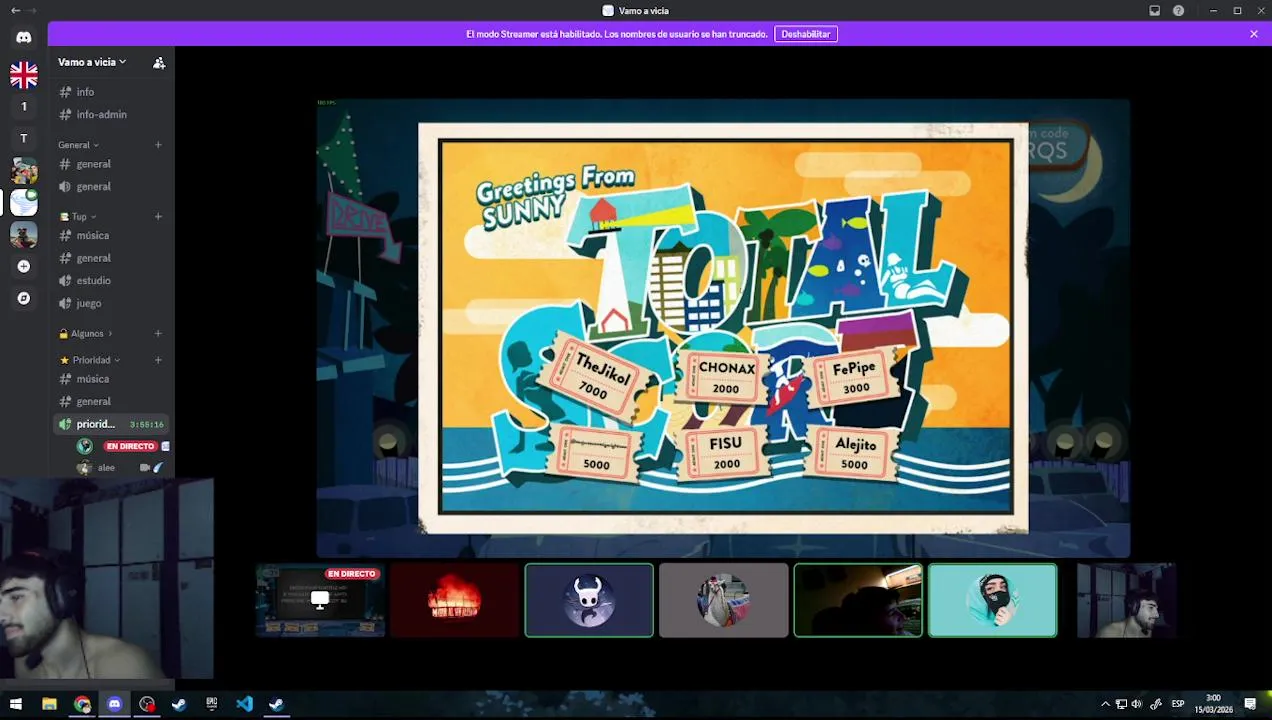Open Windows notification center icon
Screen dimensions: 1272x720
1250,704
